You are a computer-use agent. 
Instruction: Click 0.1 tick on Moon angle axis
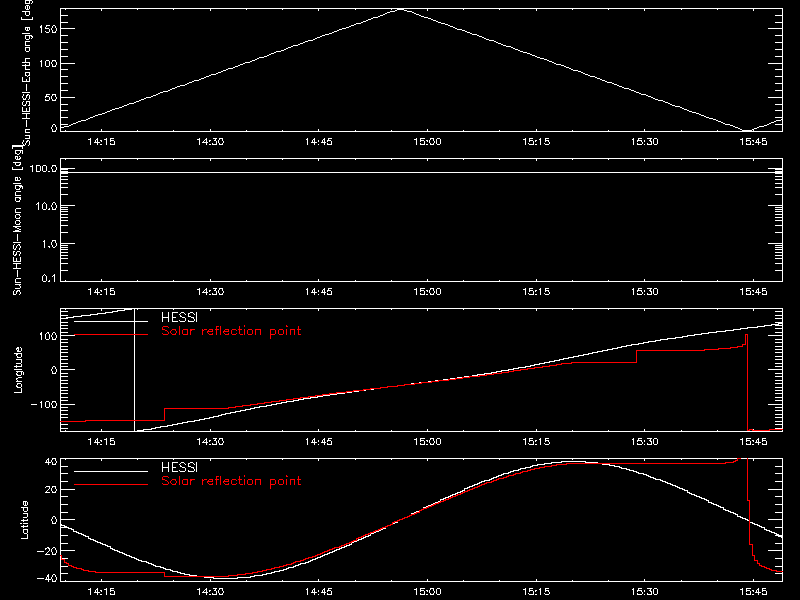pyautogui.click(x=49, y=278)
